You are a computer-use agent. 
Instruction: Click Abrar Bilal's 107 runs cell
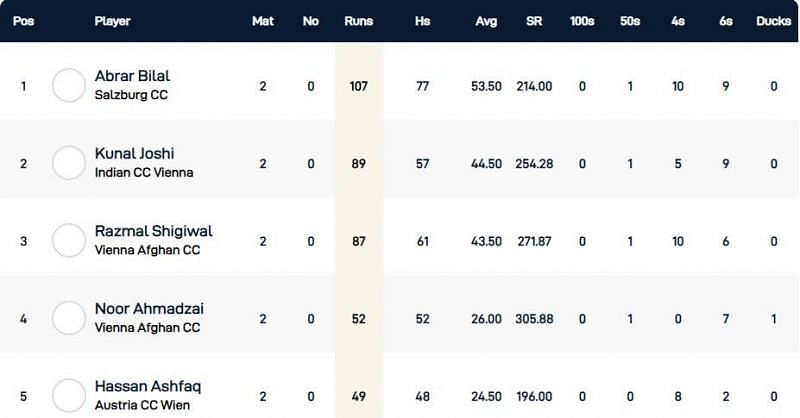click(358, 86)
